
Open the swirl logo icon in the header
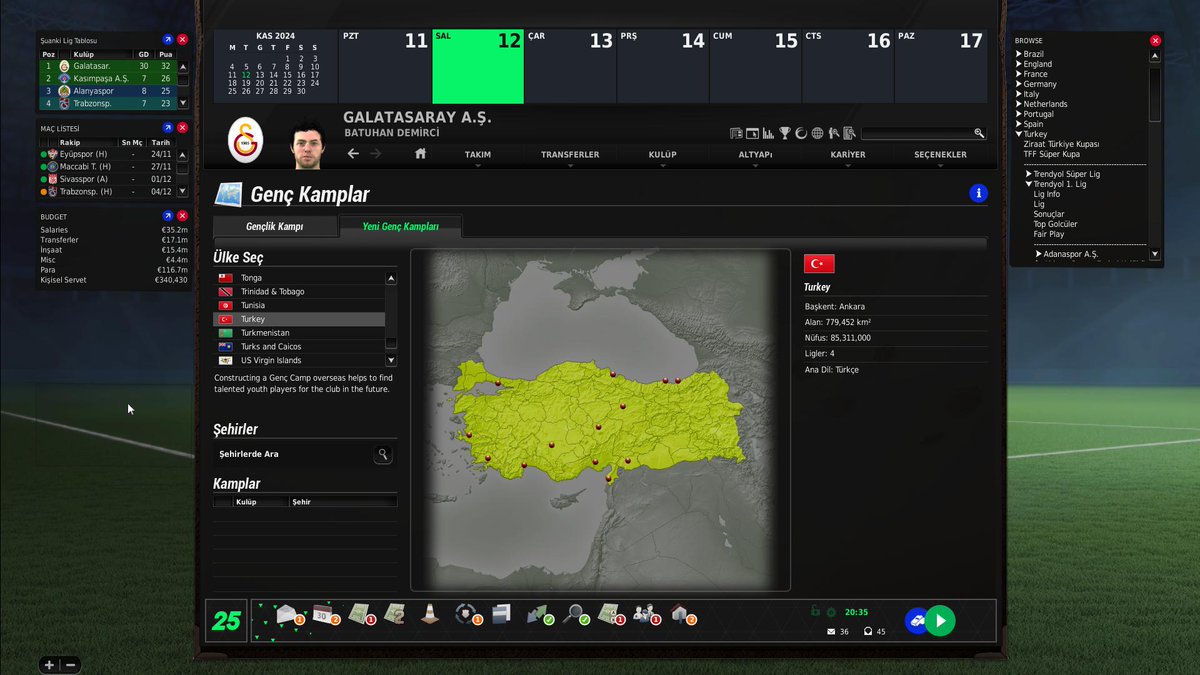pyautogui.click(x=801, y=133)
